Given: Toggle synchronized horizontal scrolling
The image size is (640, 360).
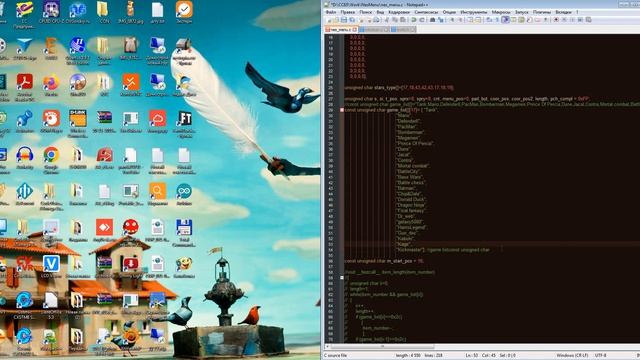Looking at the screenshot, I should click(x=478, y=20).
